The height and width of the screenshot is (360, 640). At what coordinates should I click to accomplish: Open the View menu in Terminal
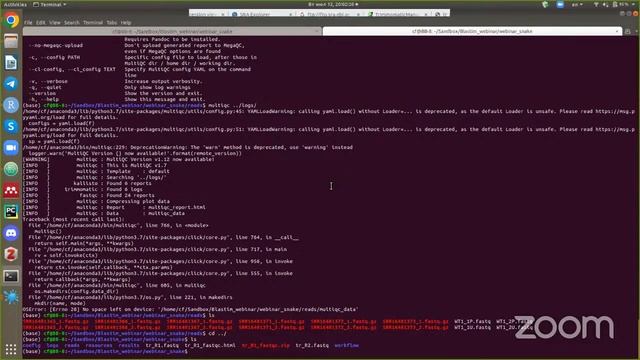(x=55, y=22)
